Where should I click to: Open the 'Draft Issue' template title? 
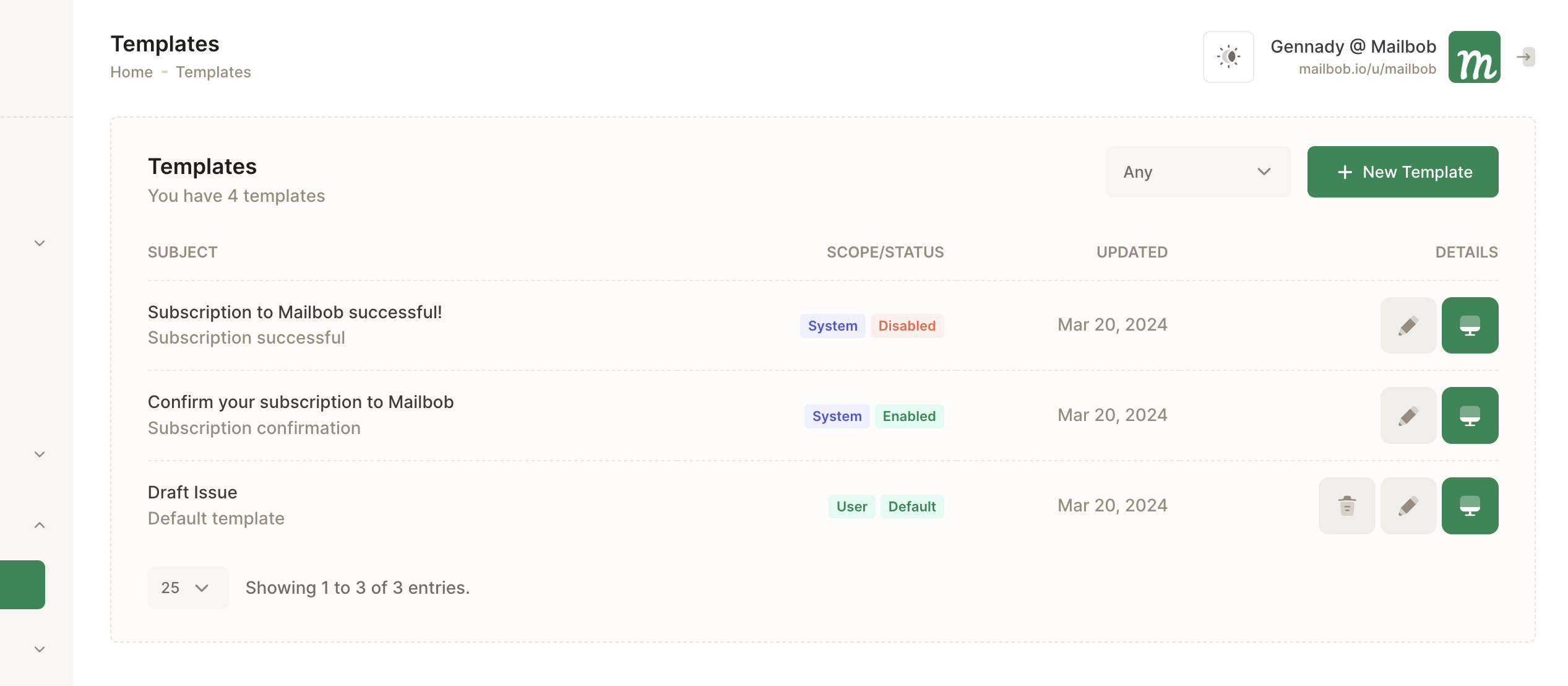[192, 492]
